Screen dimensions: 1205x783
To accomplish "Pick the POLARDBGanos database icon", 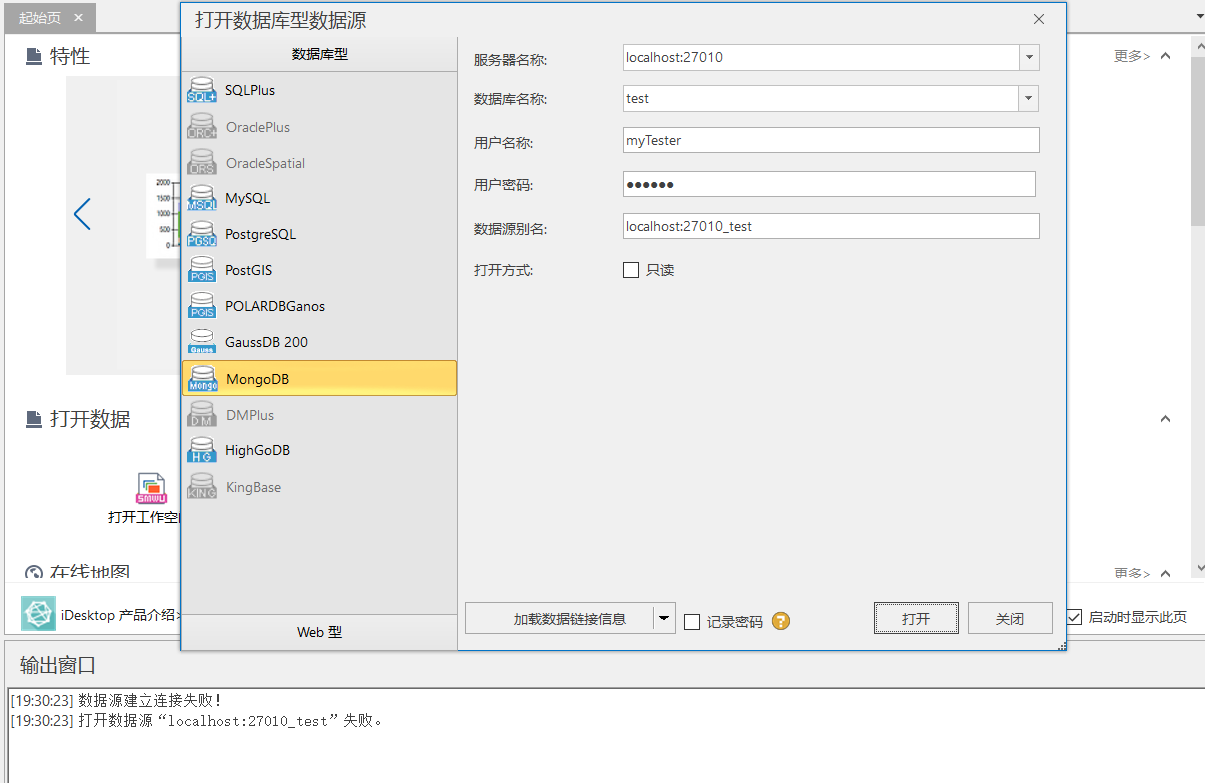I will coord(202,306).
